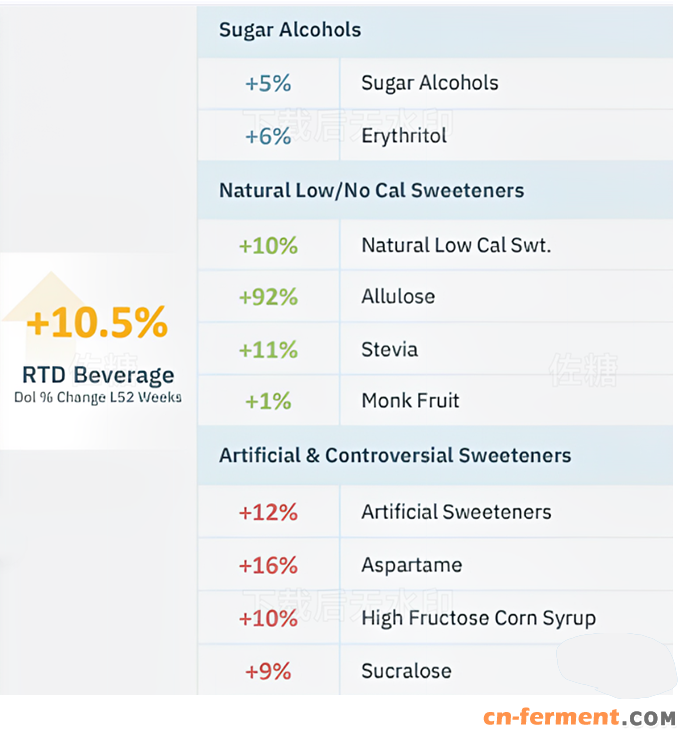The width and height of the screenshot is (689, 741).
Task: Click the +5% Sugar Alcohols value
Action: click(268, 83)
